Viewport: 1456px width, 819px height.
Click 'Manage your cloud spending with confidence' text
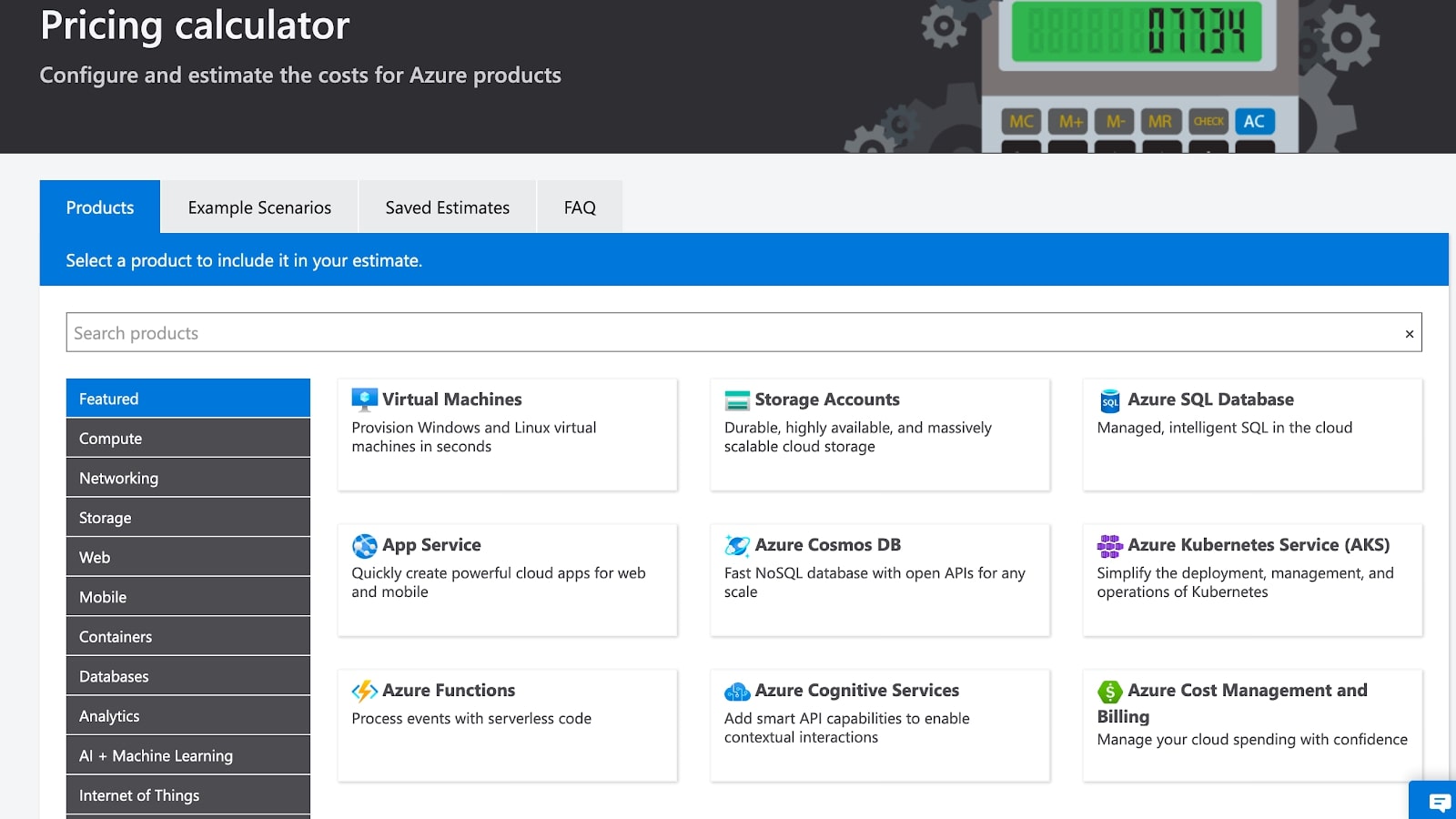click(1252, 740)
